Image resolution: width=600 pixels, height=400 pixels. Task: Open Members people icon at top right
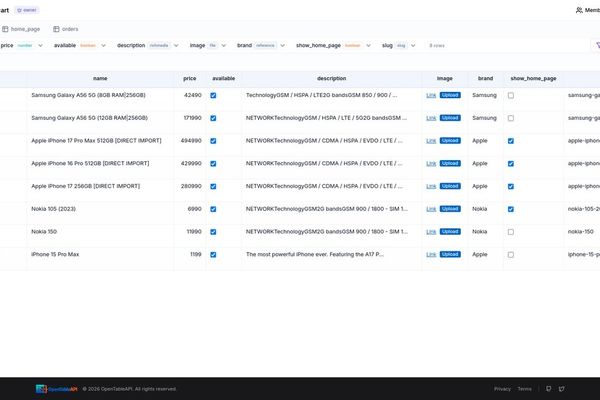[579, 10]
